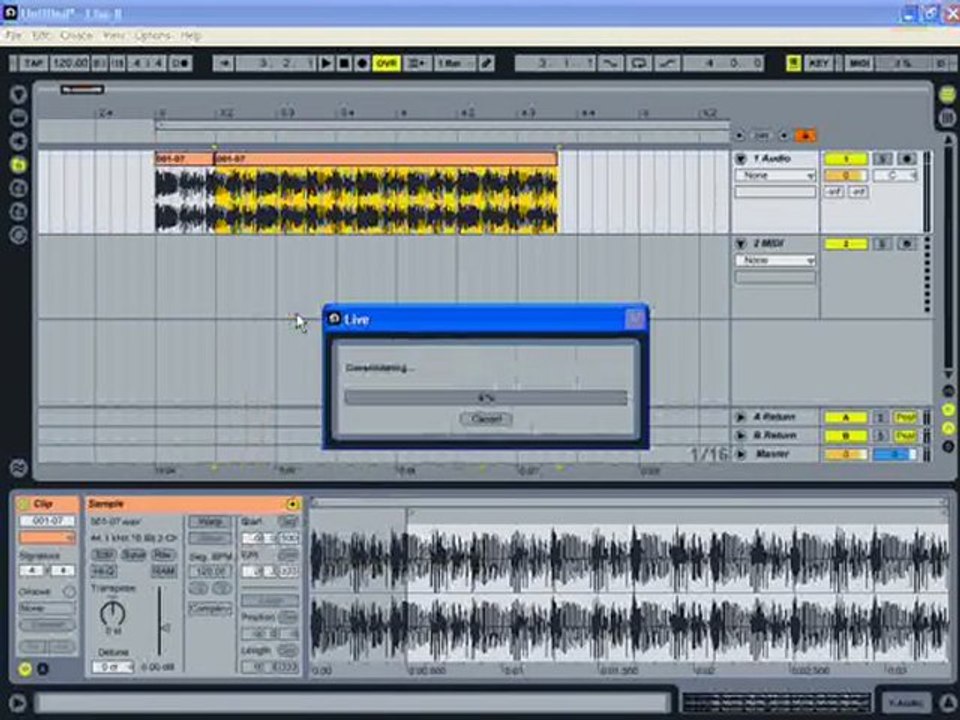Open the Live Device Browser icon

tap(18, 117)
